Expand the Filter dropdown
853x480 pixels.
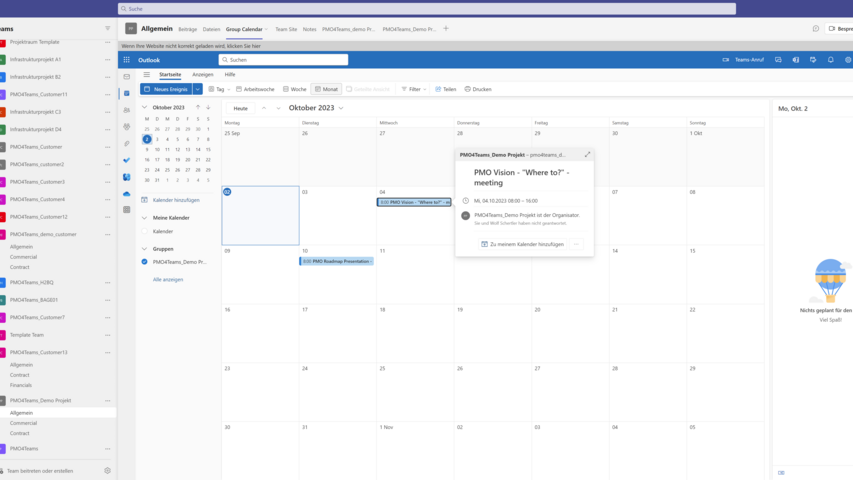(x=412, y=89)
